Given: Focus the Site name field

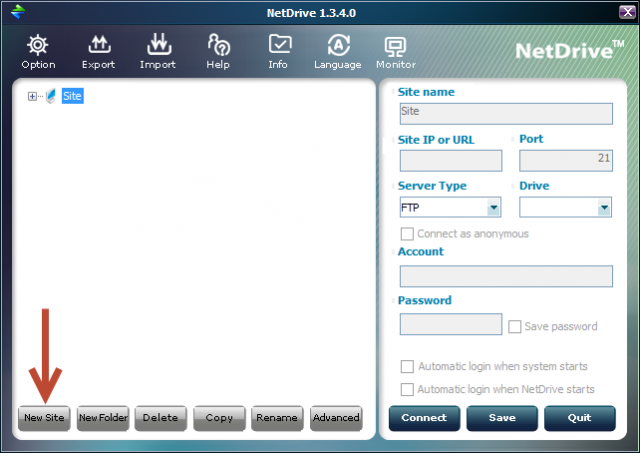Looking at the screenshot, I should [506, 113].
